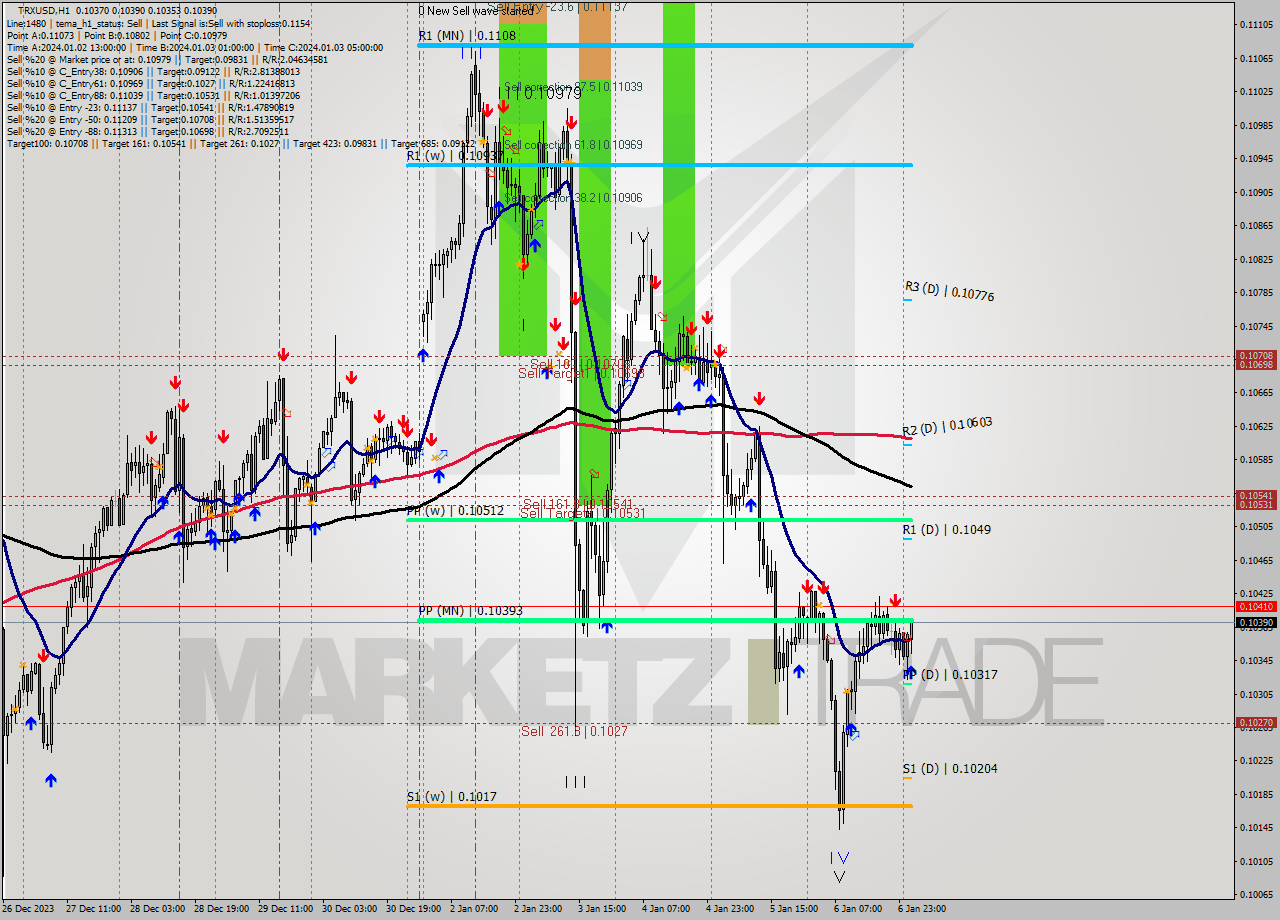Click the 0.11105 price axis tick
Image resolution: width=1280 pixels, height=920 pixels.
[x=1256, y=24]
